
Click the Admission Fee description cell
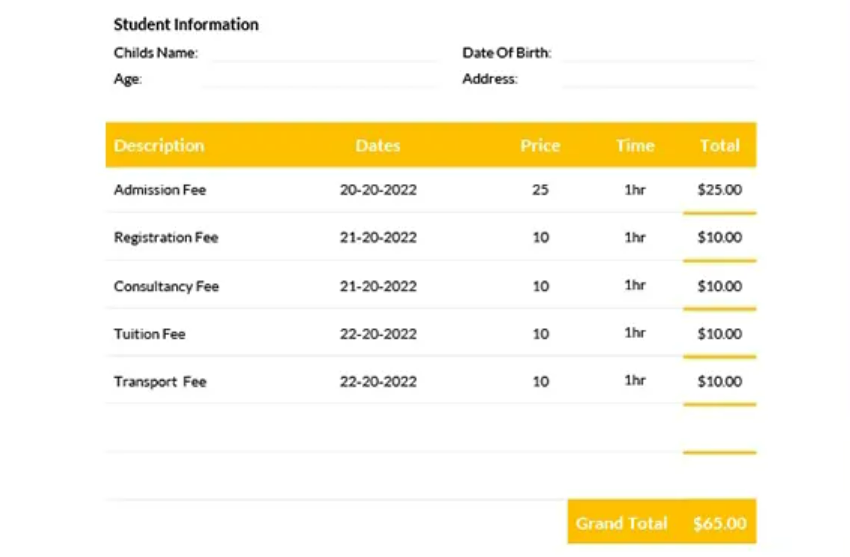point(160,190)
